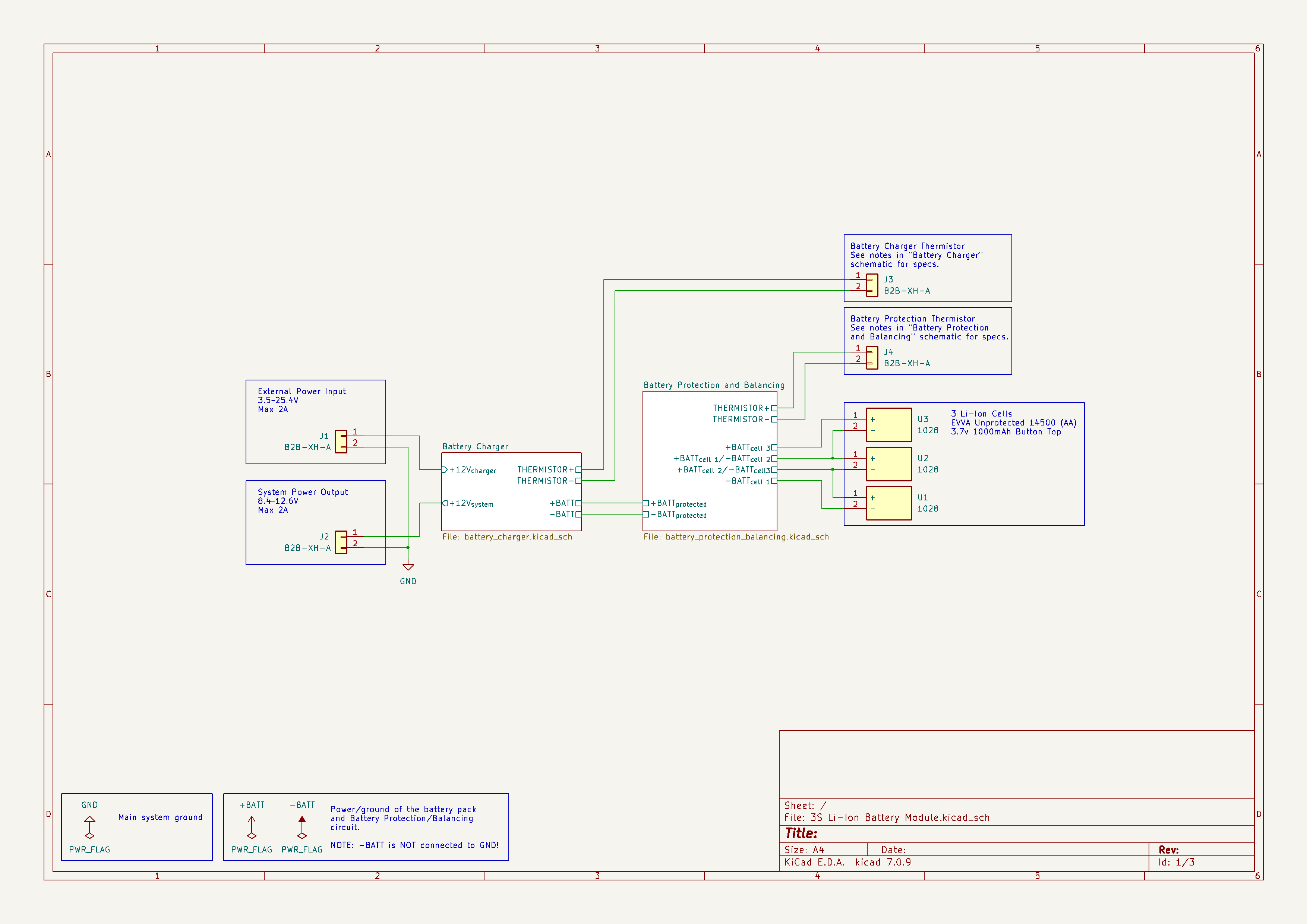Viewport: 1307px width, 924px height.
Task: Select the J4 connector symbol
Action: (x=872, y=358)
